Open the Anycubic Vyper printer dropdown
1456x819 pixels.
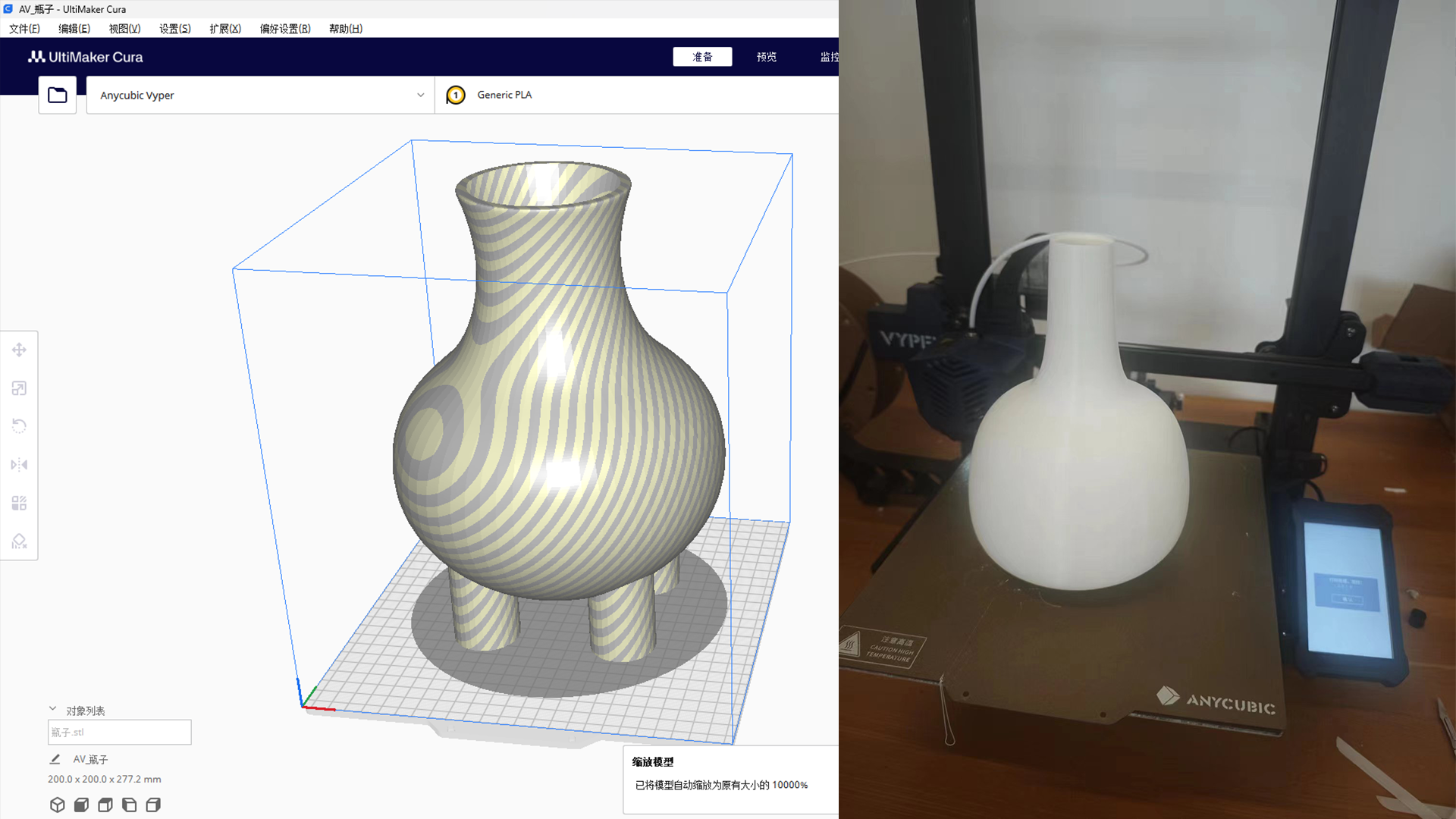pyautogui.click(x=260, y=95)
